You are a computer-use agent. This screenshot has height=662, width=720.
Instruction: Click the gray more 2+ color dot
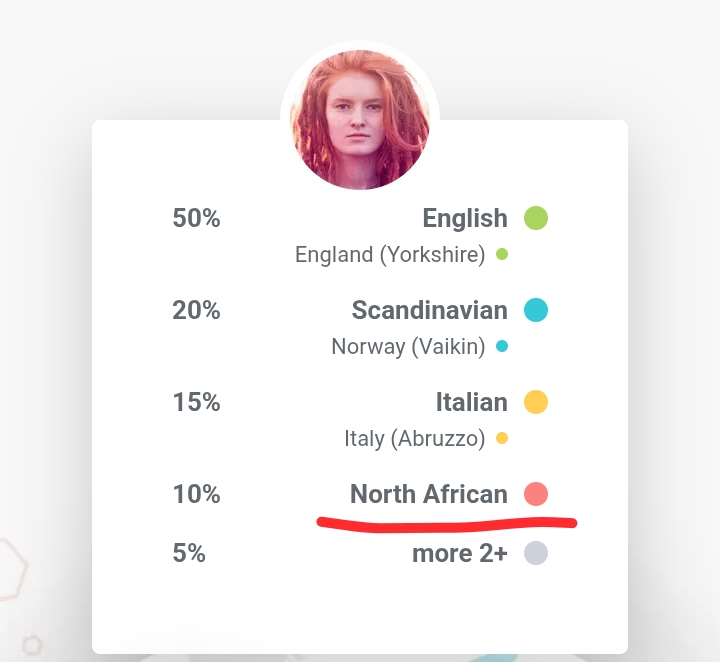[x=536, y=553]
